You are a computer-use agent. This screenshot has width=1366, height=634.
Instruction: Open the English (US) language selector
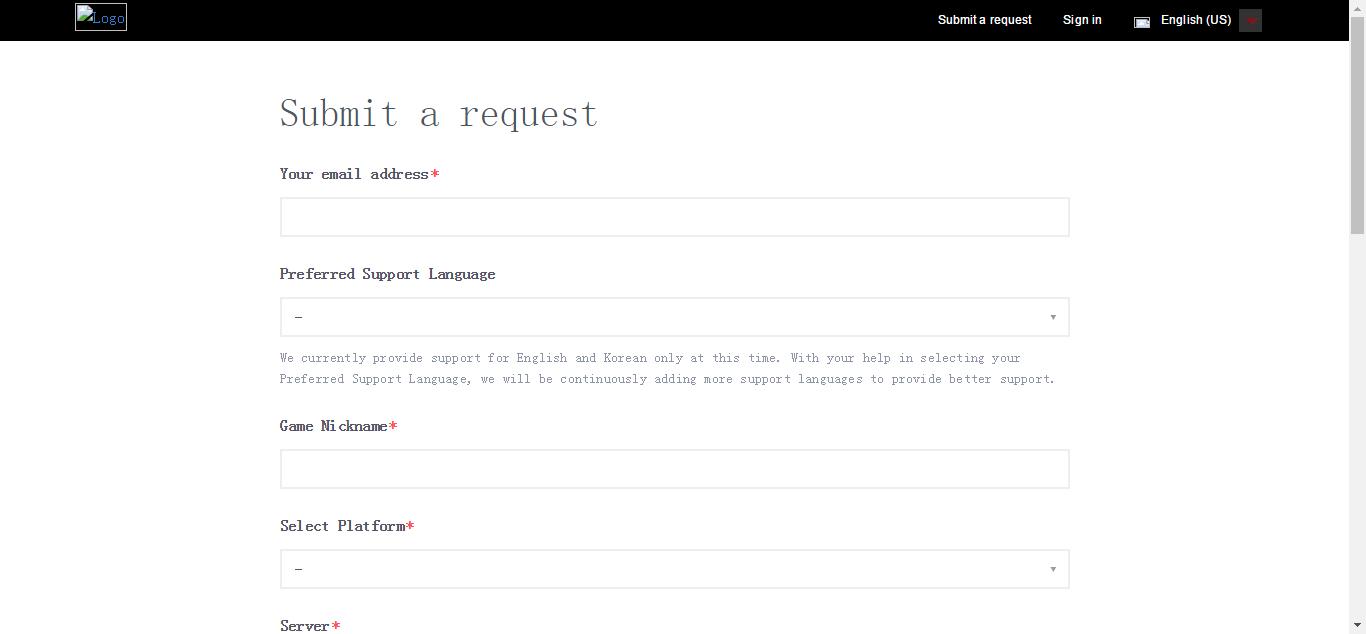(1195, 20)
